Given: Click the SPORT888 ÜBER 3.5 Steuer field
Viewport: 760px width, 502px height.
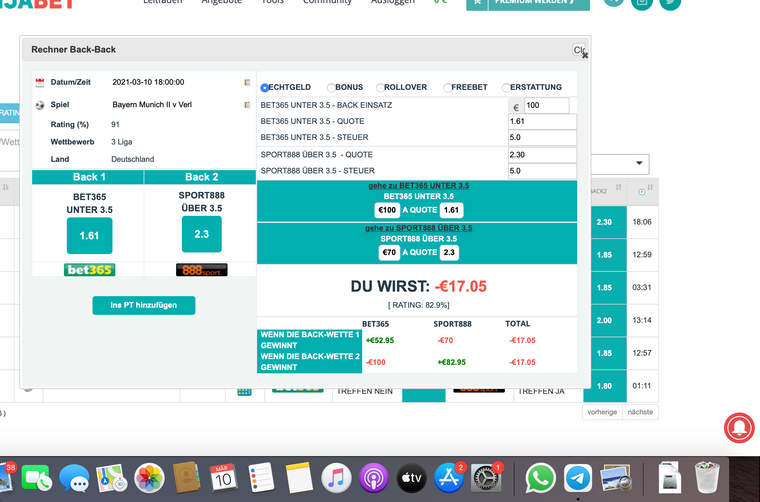Looking at the screenshot, I should coord(542,171).
